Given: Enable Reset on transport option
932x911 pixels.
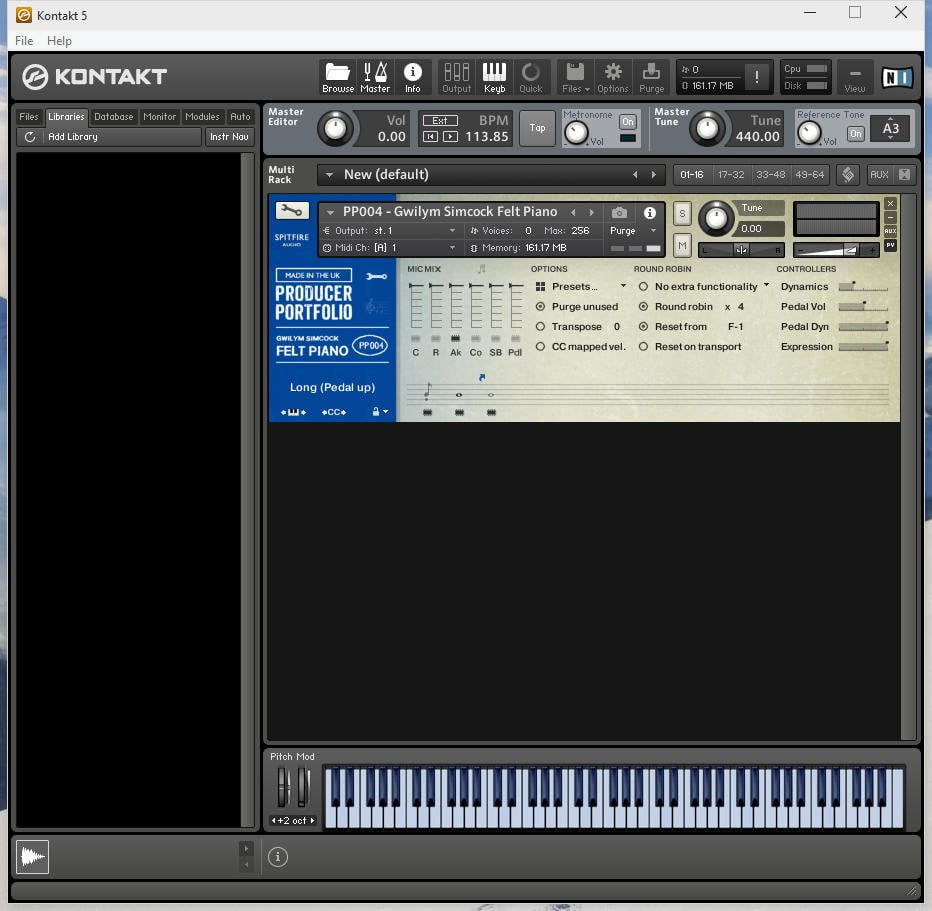Looking at the screenshot, I should 643,346.
